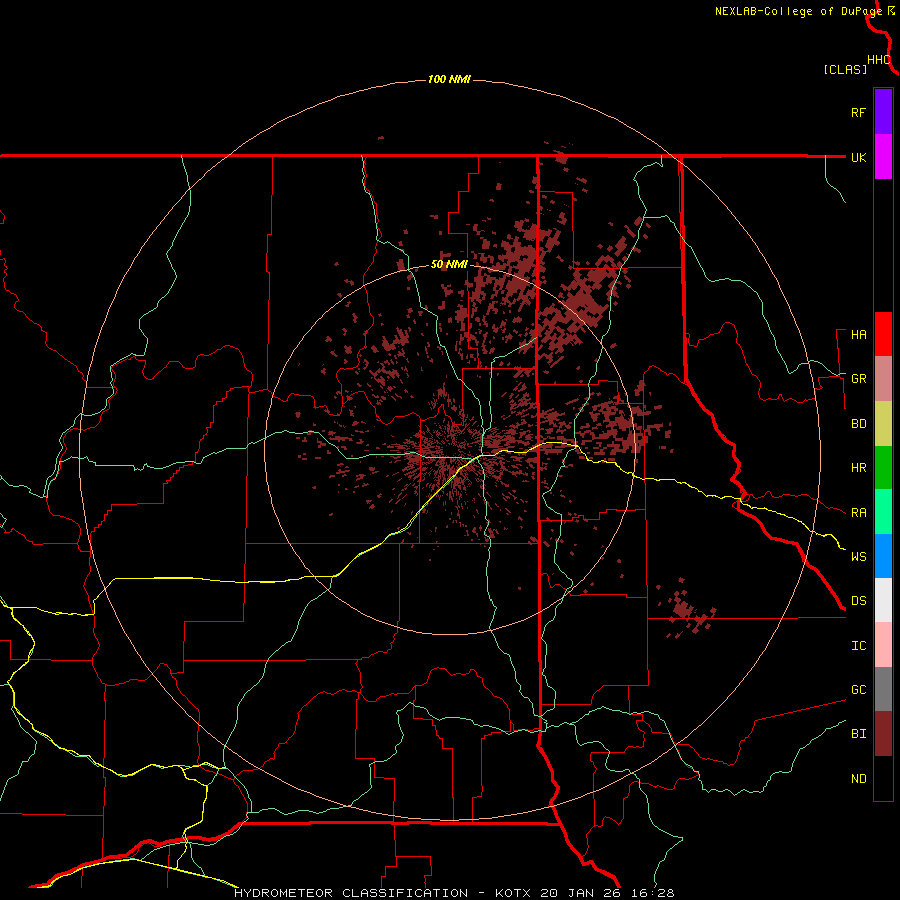Click the BI legend label
The height and width of the screenshot is (900, 900).
coord(858,734)
